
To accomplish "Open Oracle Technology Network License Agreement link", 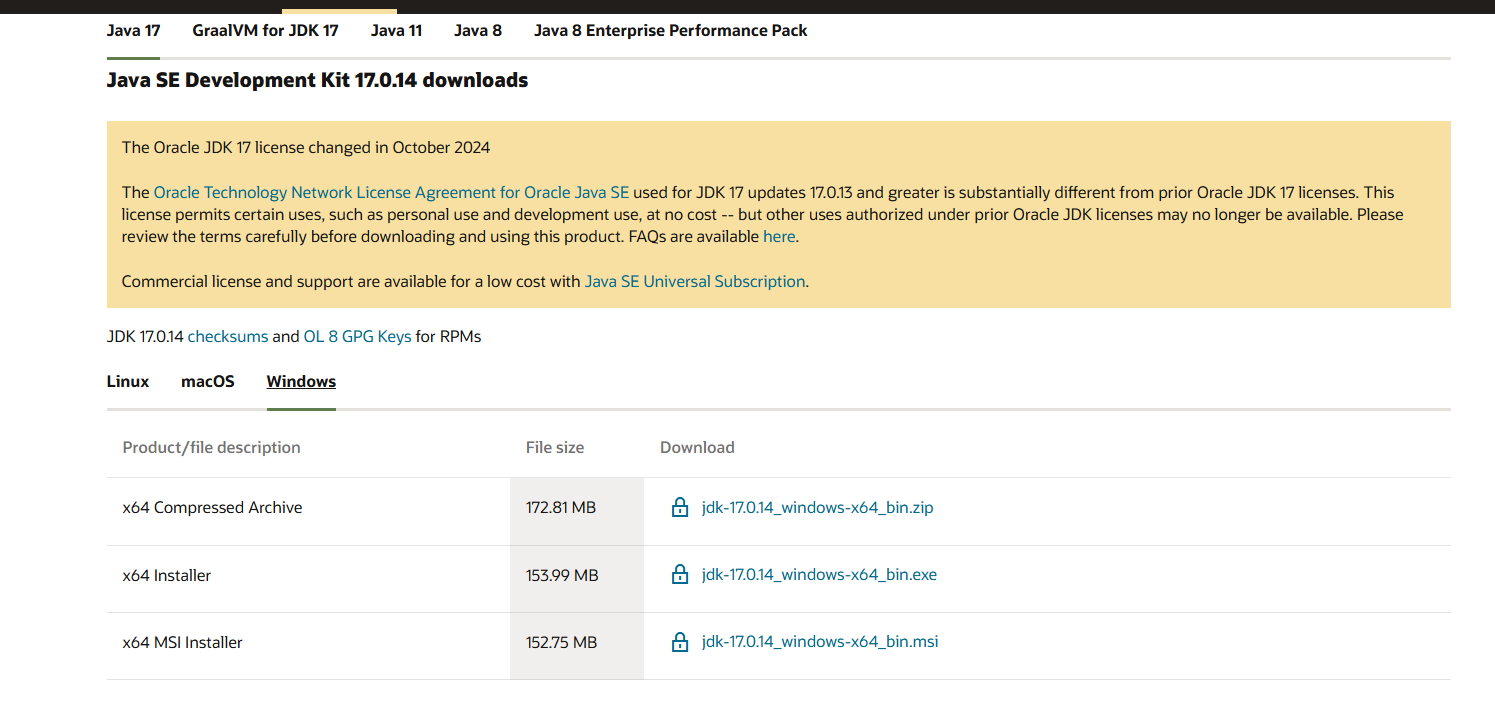I will (x=391, y=192).
